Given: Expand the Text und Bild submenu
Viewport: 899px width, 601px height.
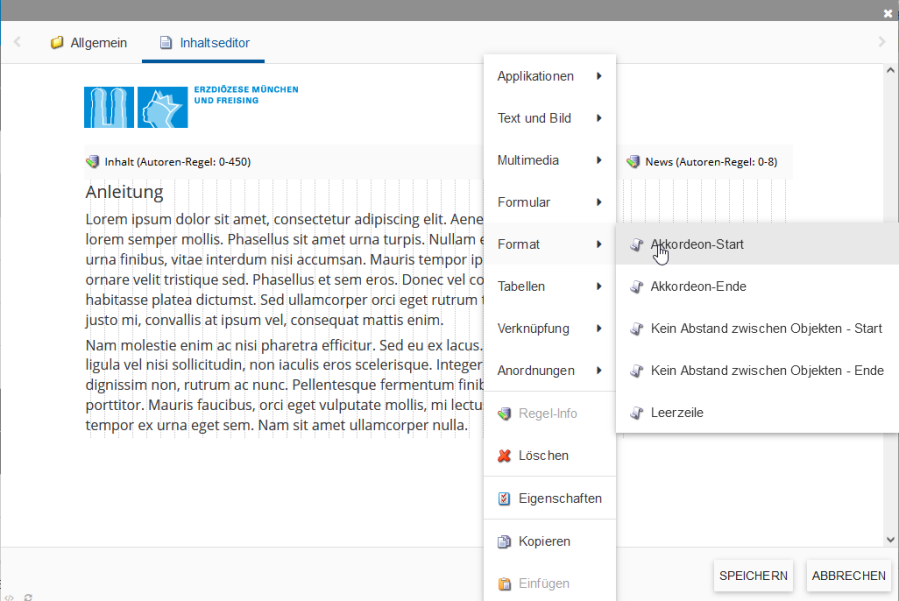Looking at the screenshot, I should 549,118.
